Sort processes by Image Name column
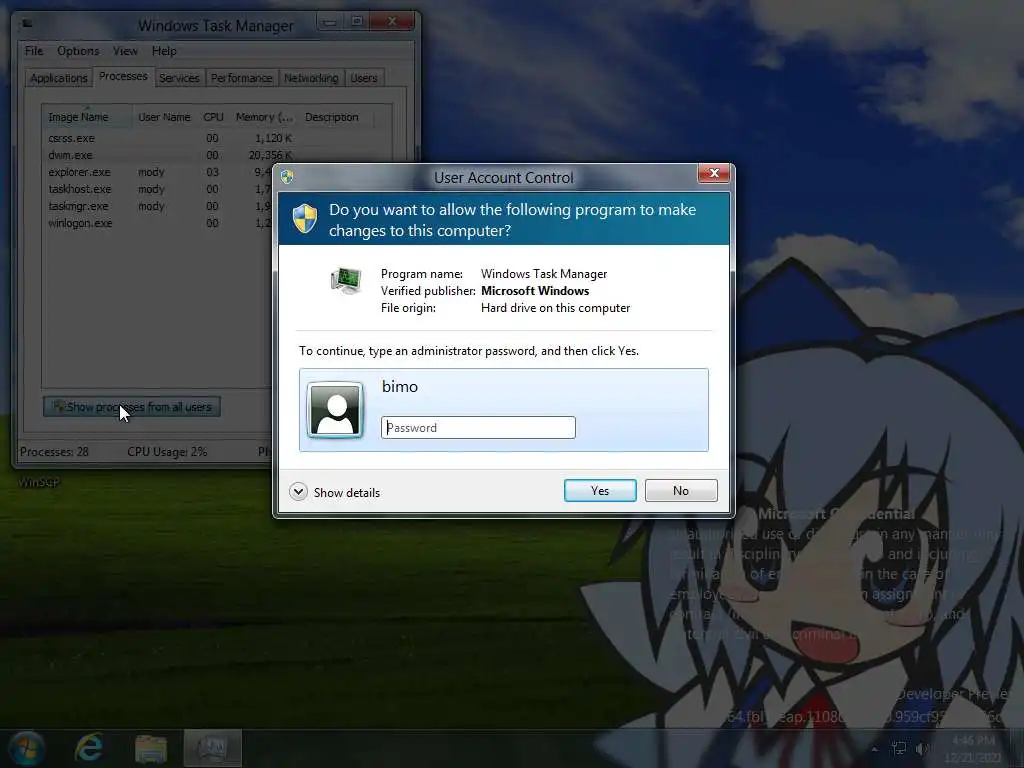Image resolution: width=1024 pixels, height=768 pixels. pos(87,117)
